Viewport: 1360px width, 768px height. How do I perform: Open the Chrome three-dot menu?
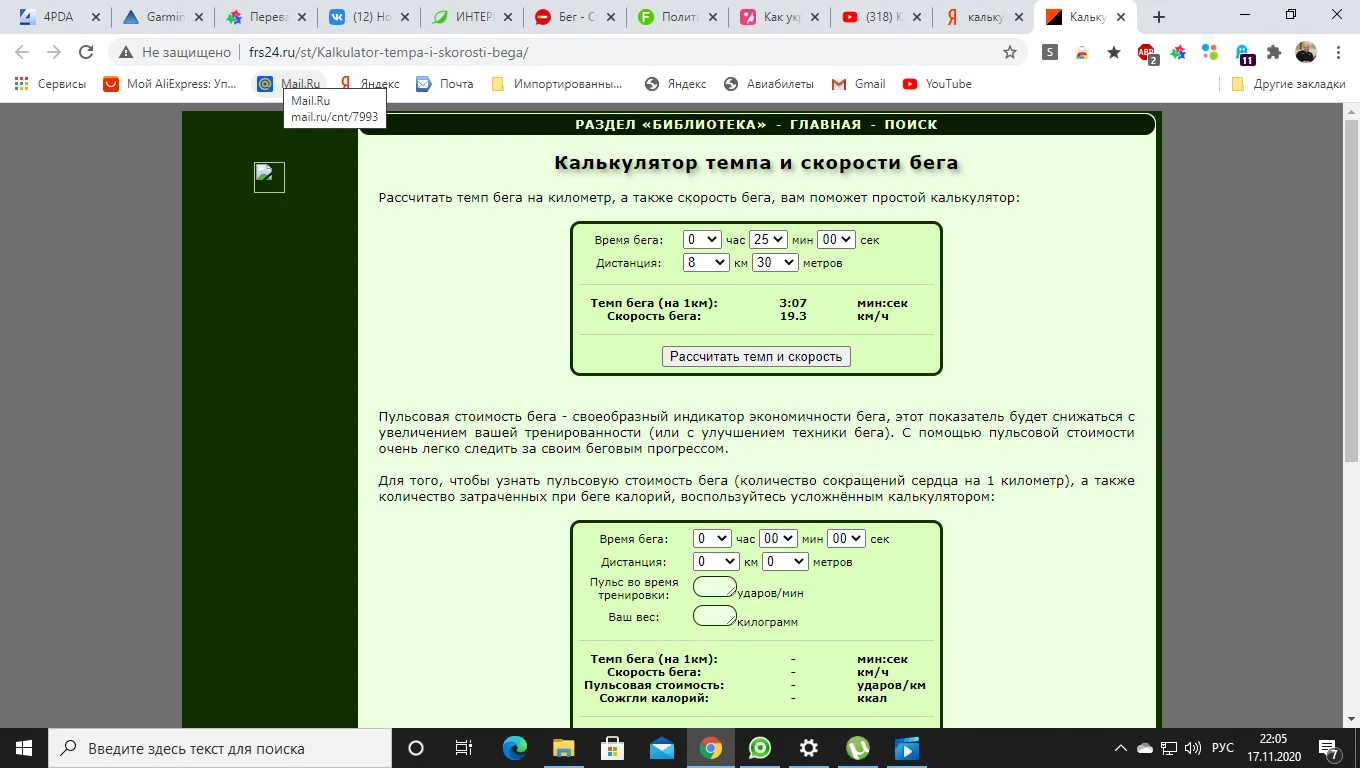[x=1338, y=53]
